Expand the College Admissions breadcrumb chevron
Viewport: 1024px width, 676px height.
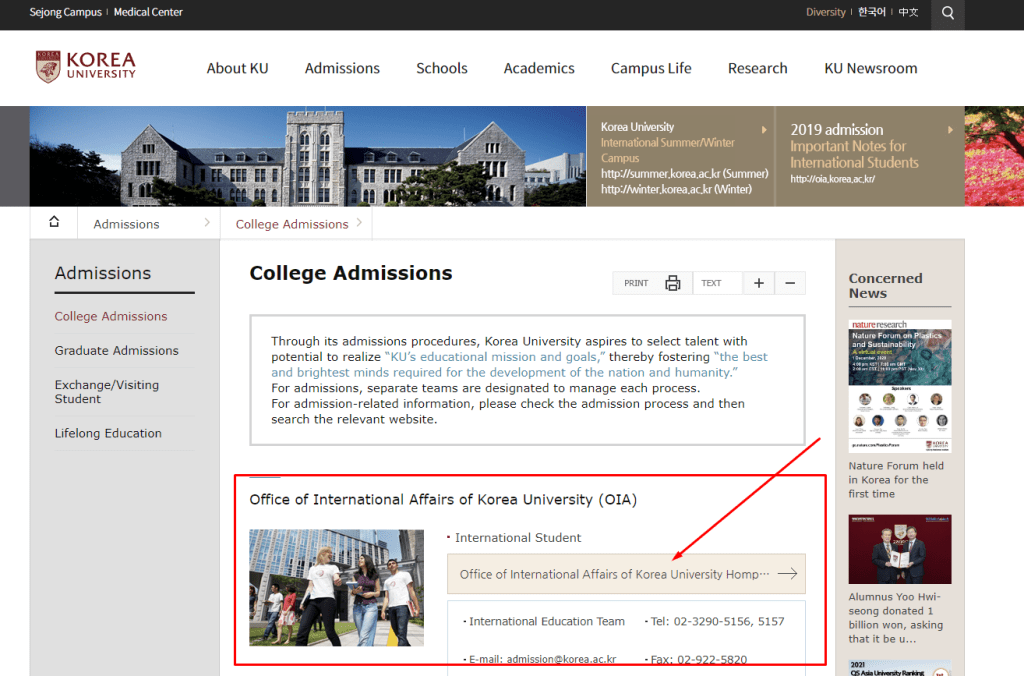pyautogui.click(x=359, y=223)
